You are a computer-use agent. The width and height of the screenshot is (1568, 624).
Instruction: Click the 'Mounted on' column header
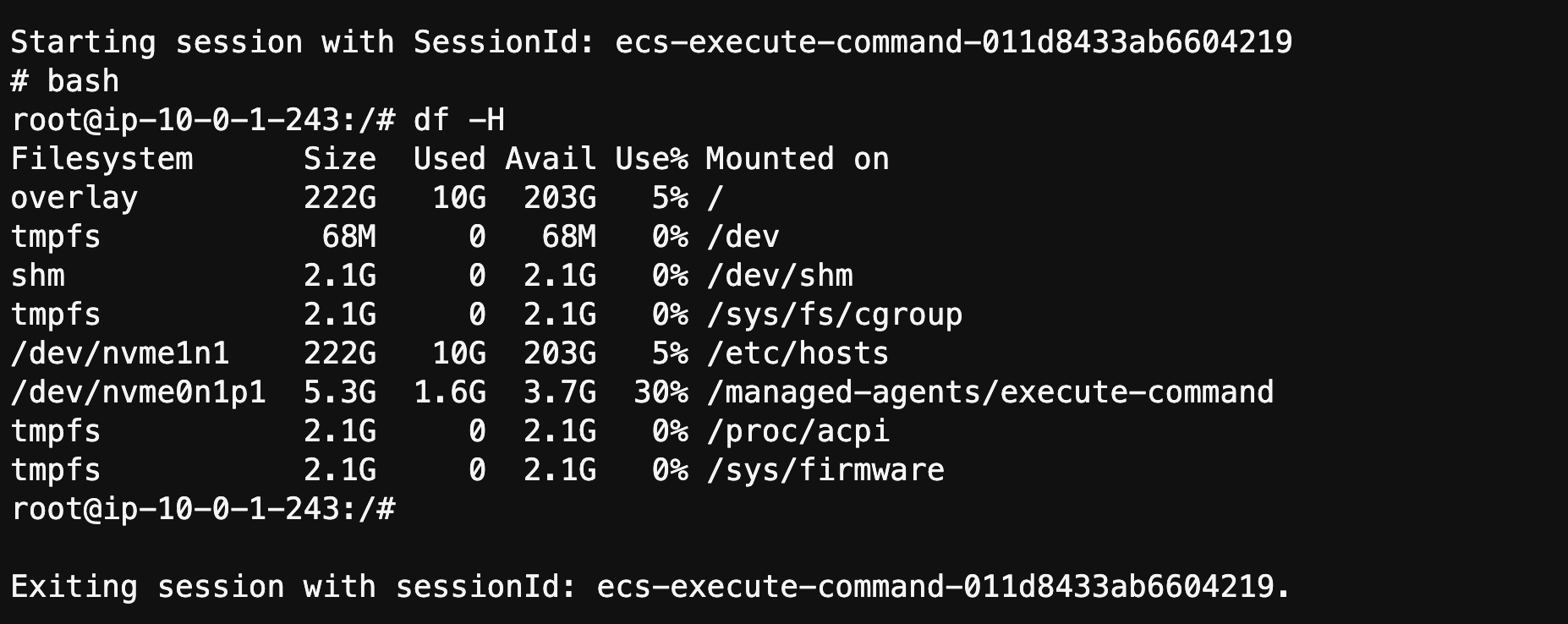coord(798,159)
